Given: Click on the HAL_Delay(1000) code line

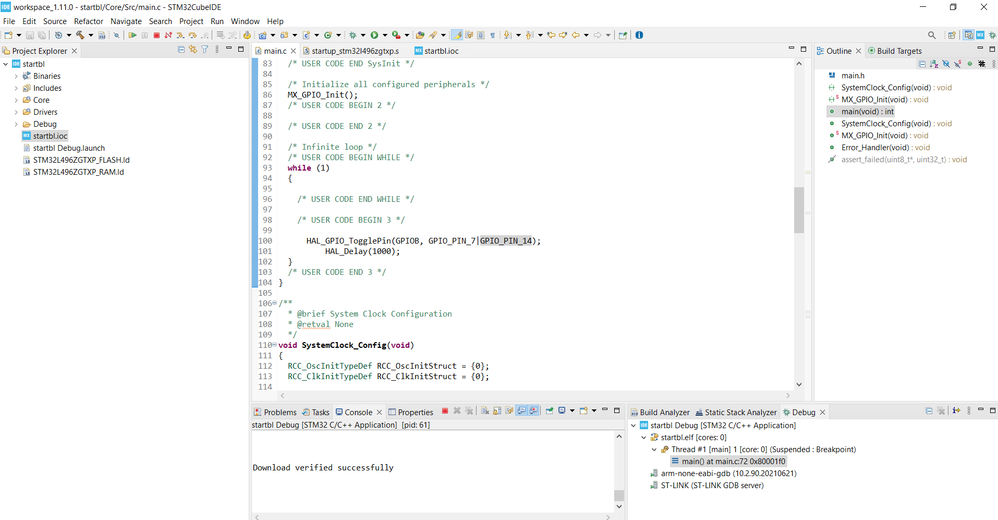Looking at the screenshot, I should tap(362, 251).
